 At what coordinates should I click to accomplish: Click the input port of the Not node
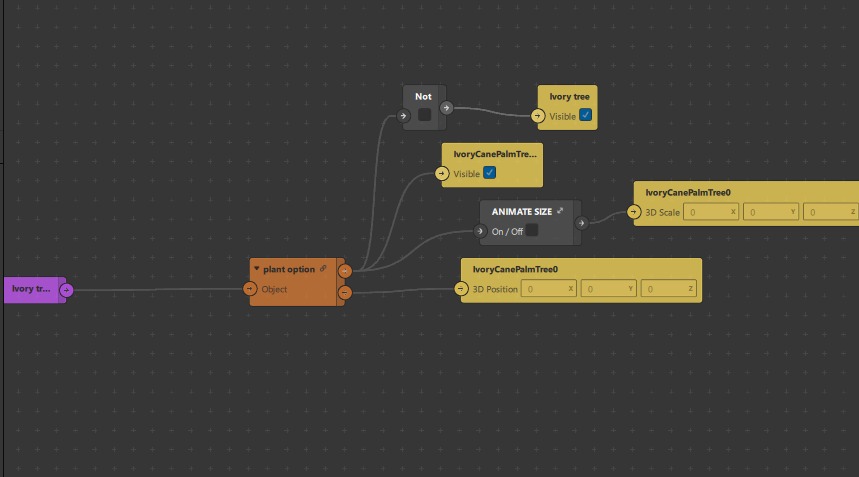tap(403, 116)
